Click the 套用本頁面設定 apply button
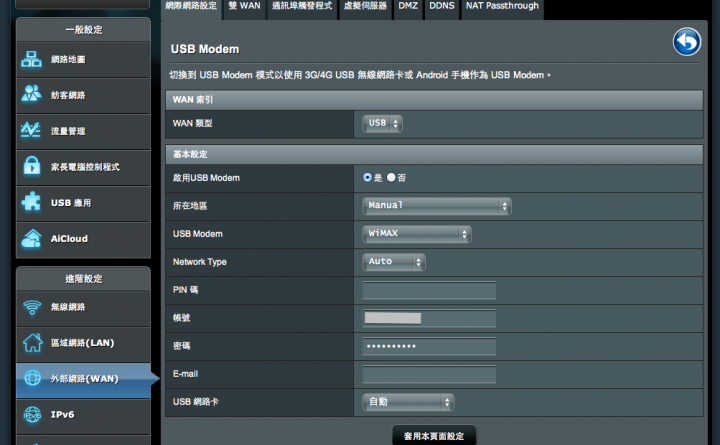 [x=434, y=435]
